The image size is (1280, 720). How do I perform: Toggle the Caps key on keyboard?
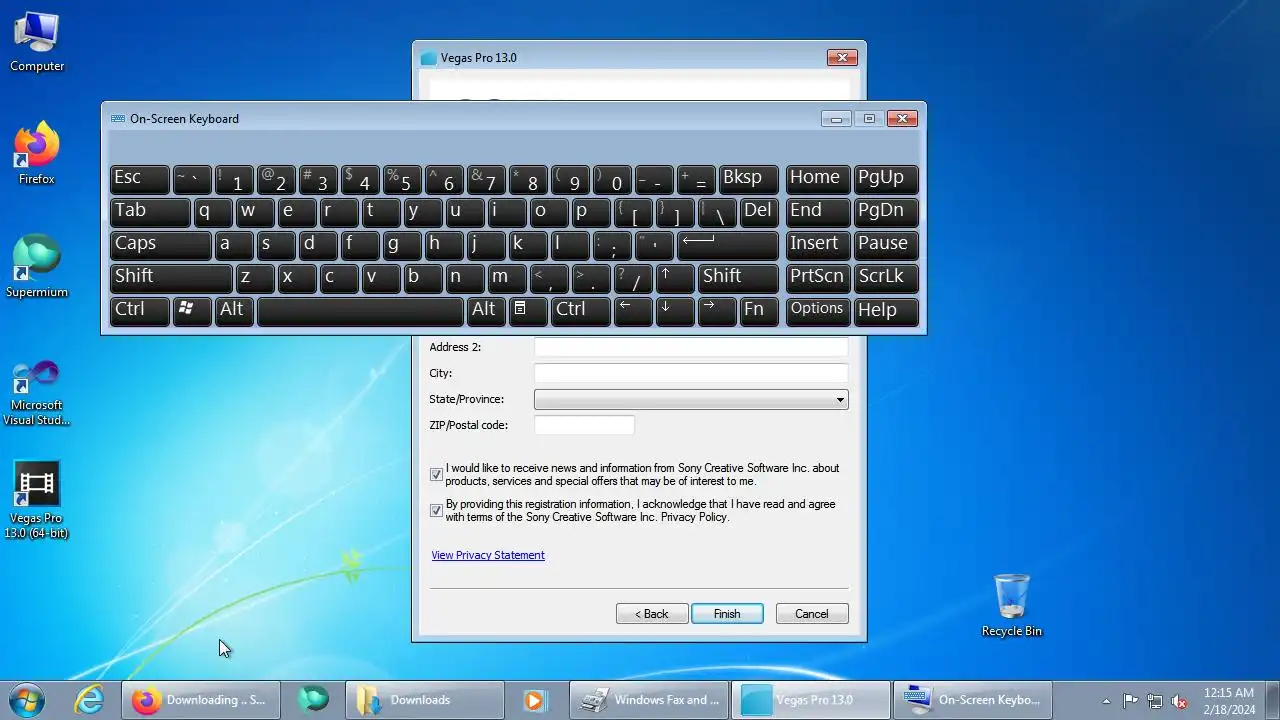click(x=160, y=245)
